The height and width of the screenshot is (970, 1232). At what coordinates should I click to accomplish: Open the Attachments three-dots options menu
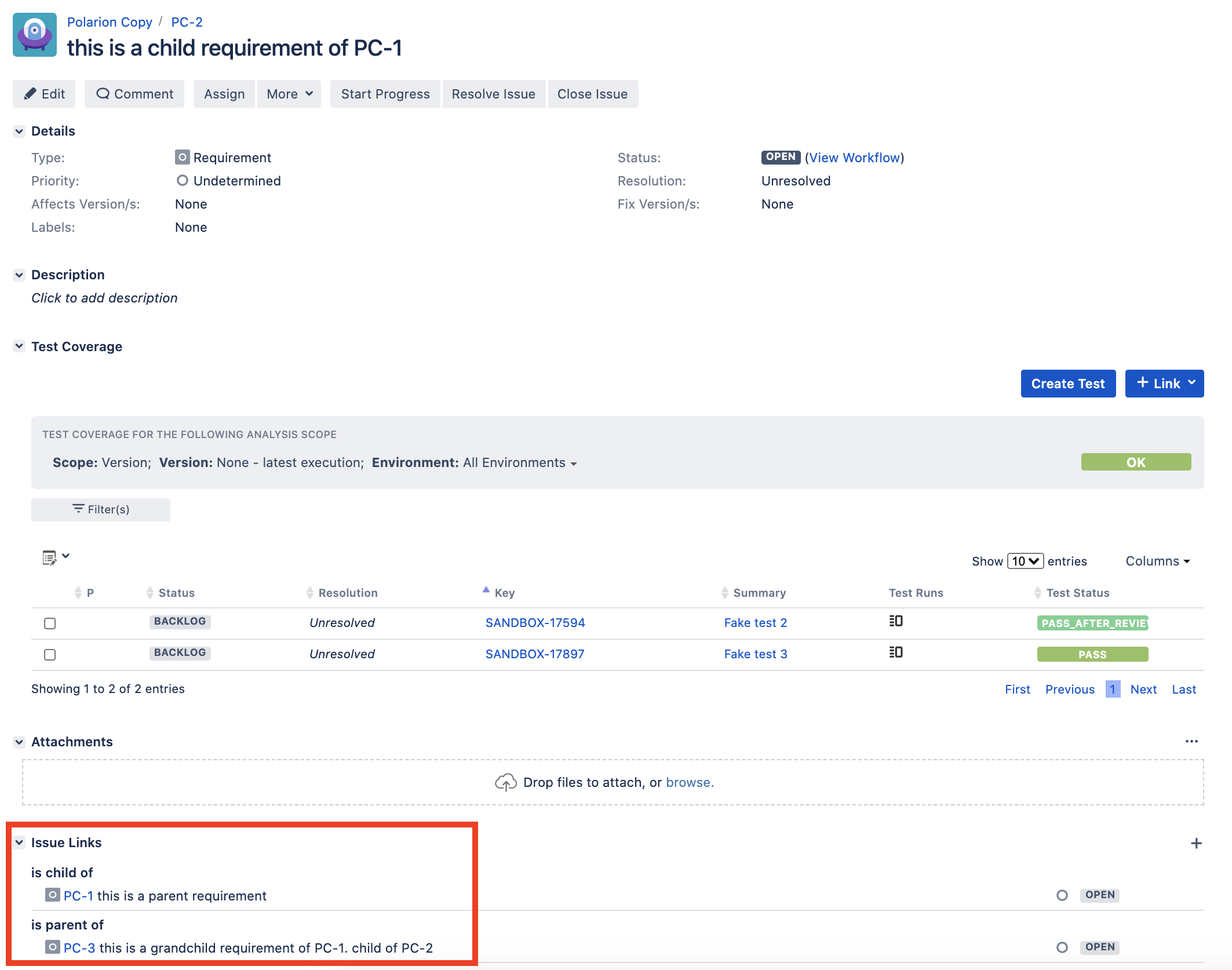pyautogui.click(x=1191, y=742)
